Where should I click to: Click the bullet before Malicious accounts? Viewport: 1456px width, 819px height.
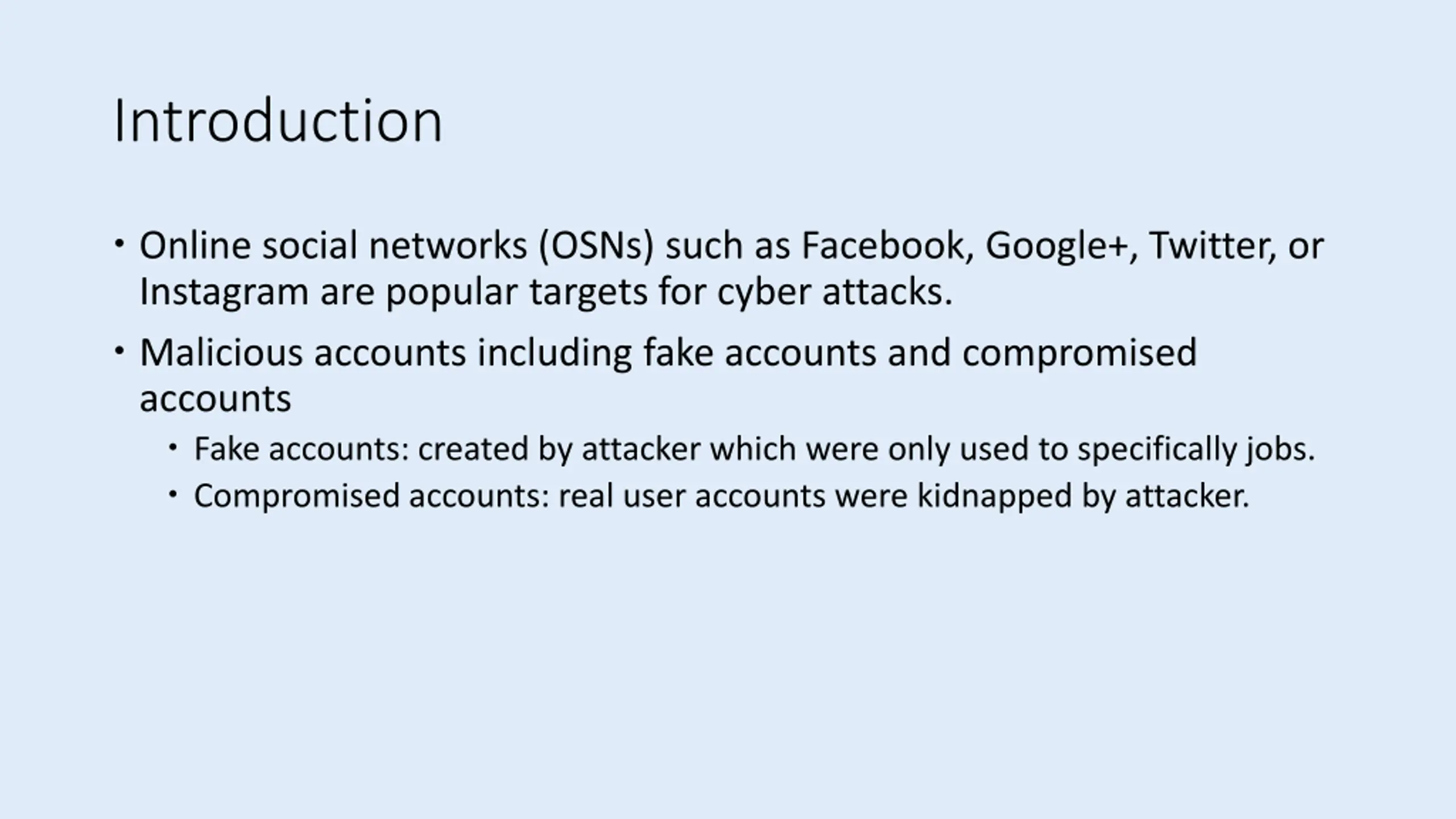pyautogui.click(x=119, y=351)
